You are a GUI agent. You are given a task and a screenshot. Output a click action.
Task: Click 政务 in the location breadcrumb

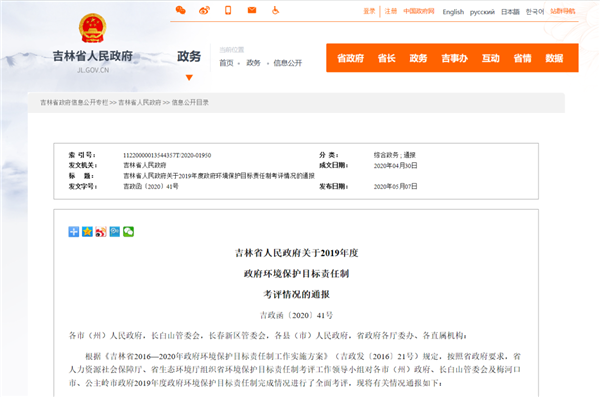pyautogui.click(x=253, y=63)
